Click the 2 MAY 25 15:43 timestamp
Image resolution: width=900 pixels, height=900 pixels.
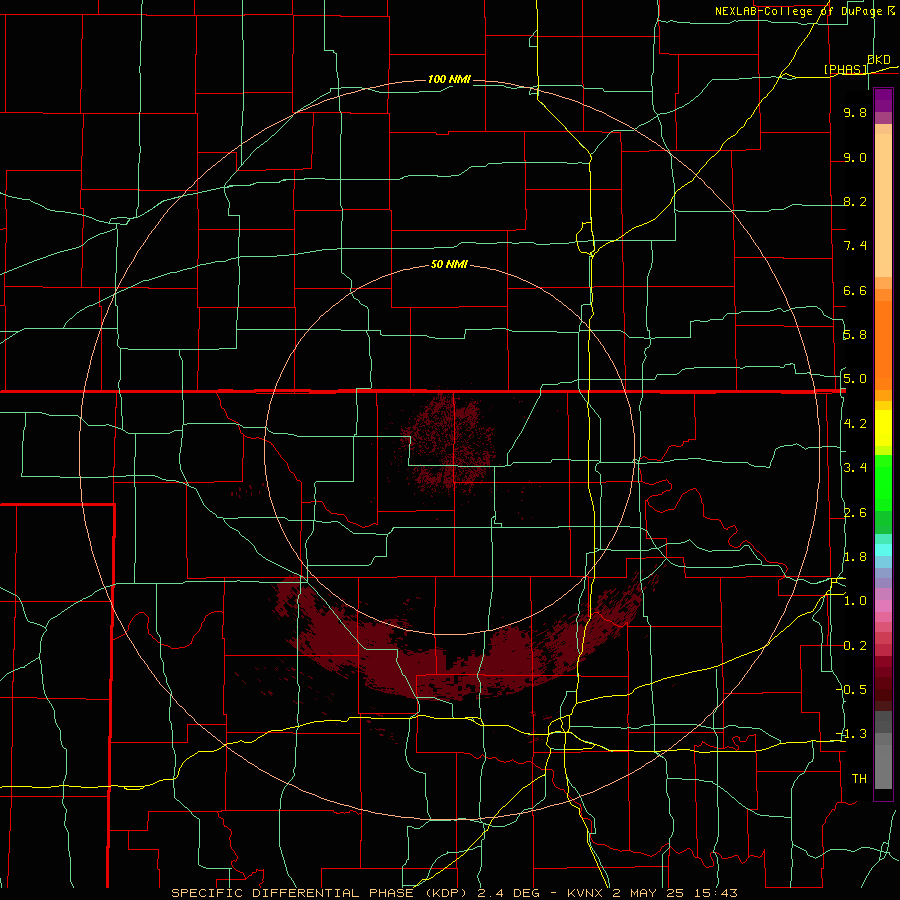(674, 893)
